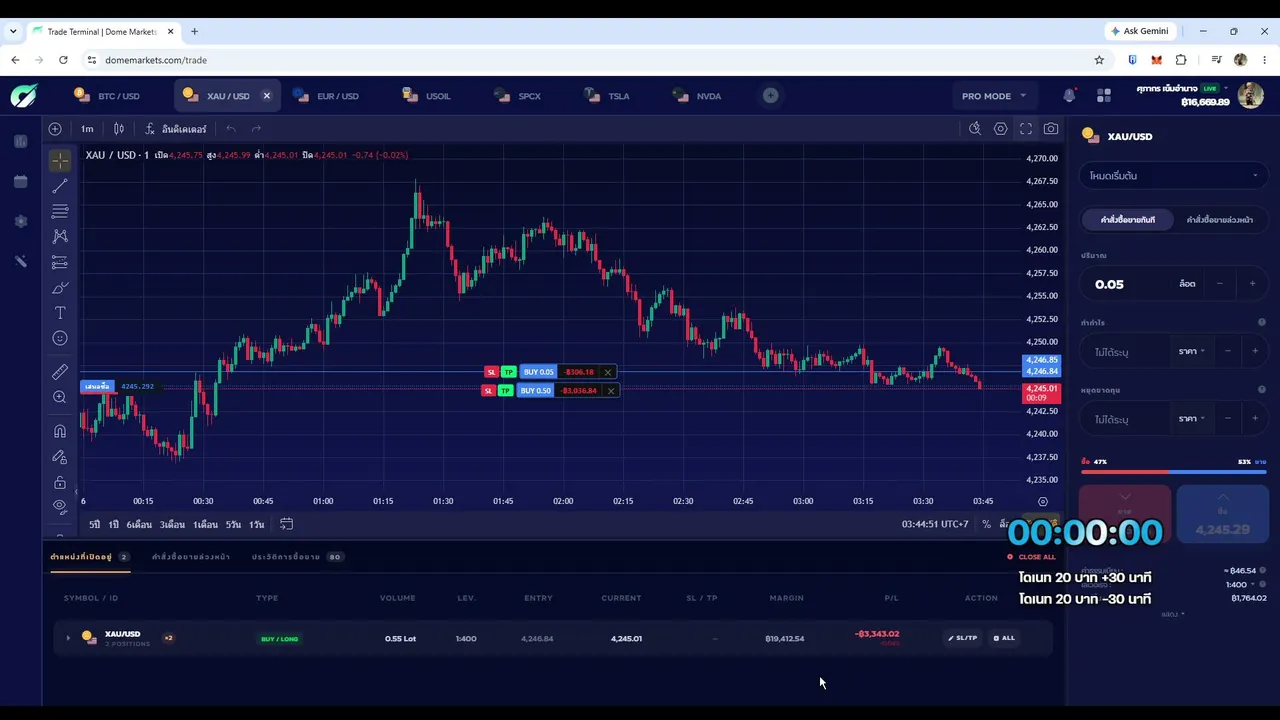This screenshot has height=720, width=1280.
Task: Decrease lot volume with minus button
Action: (x=1220, y=284)
